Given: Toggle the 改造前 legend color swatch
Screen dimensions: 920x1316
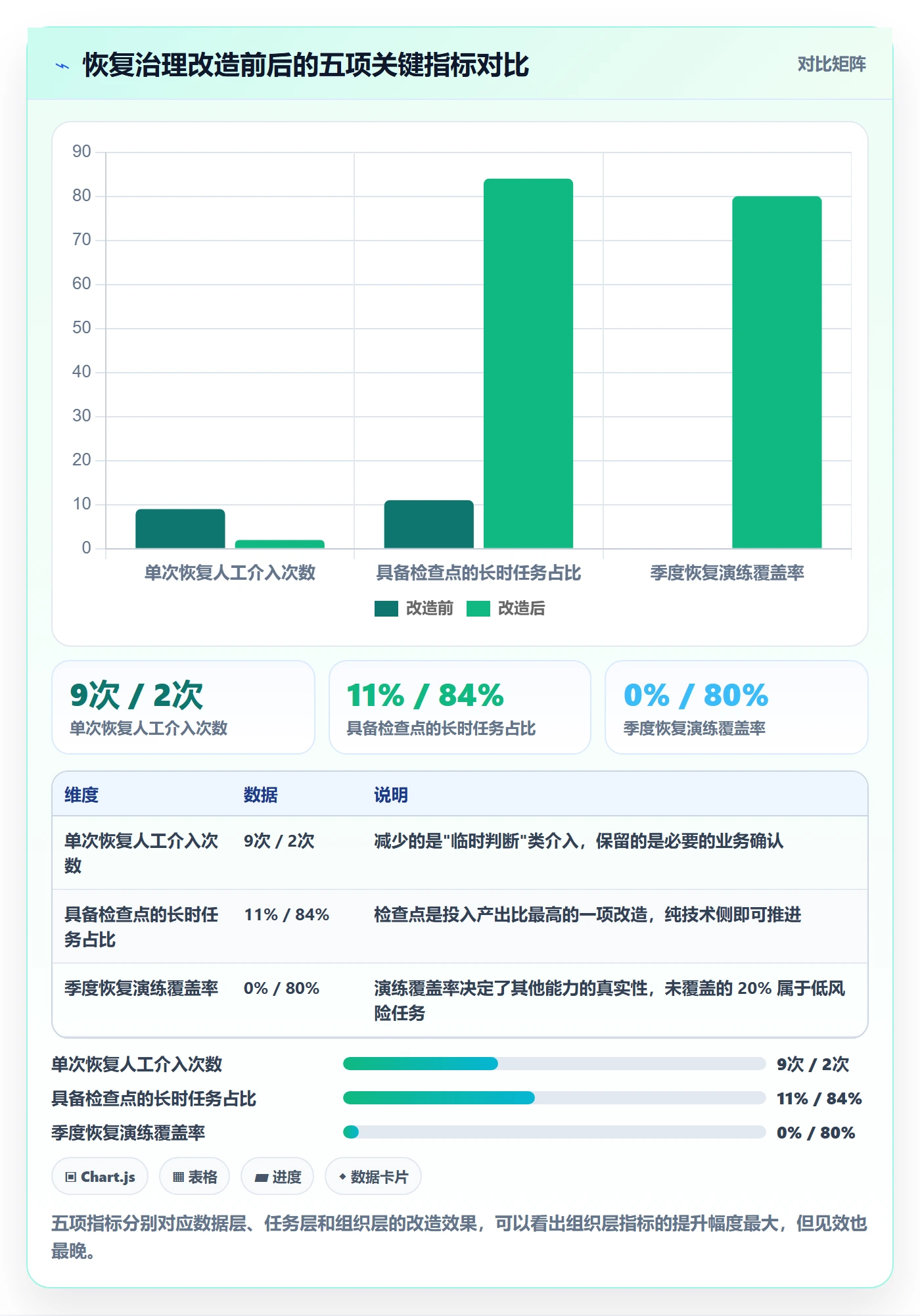Looking at the screenshot, I should pos(386,609).
